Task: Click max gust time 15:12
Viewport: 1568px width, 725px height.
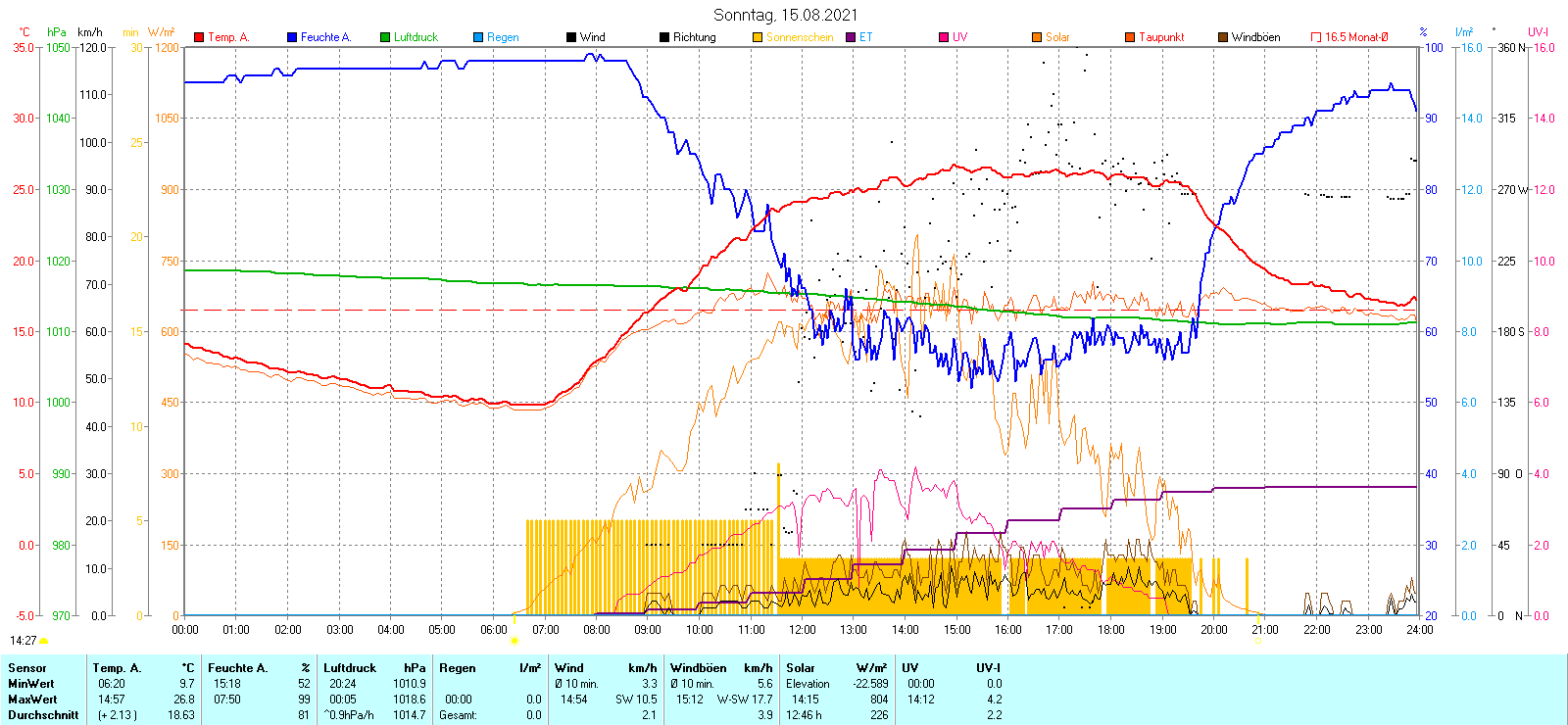Action: 690,700
